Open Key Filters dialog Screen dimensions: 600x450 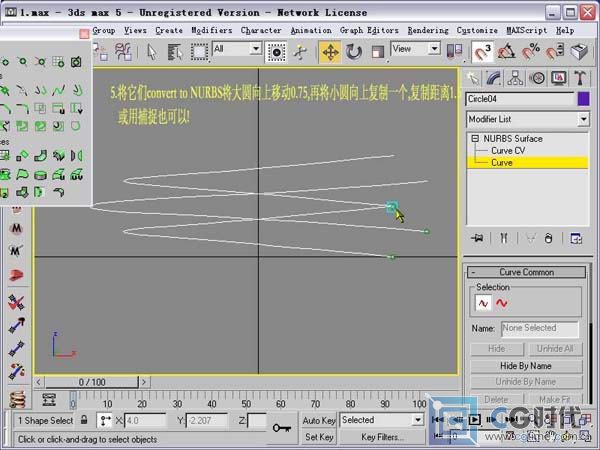382,437
